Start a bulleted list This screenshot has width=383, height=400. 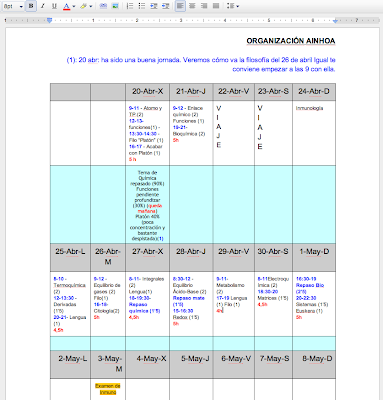pos(142,6)
